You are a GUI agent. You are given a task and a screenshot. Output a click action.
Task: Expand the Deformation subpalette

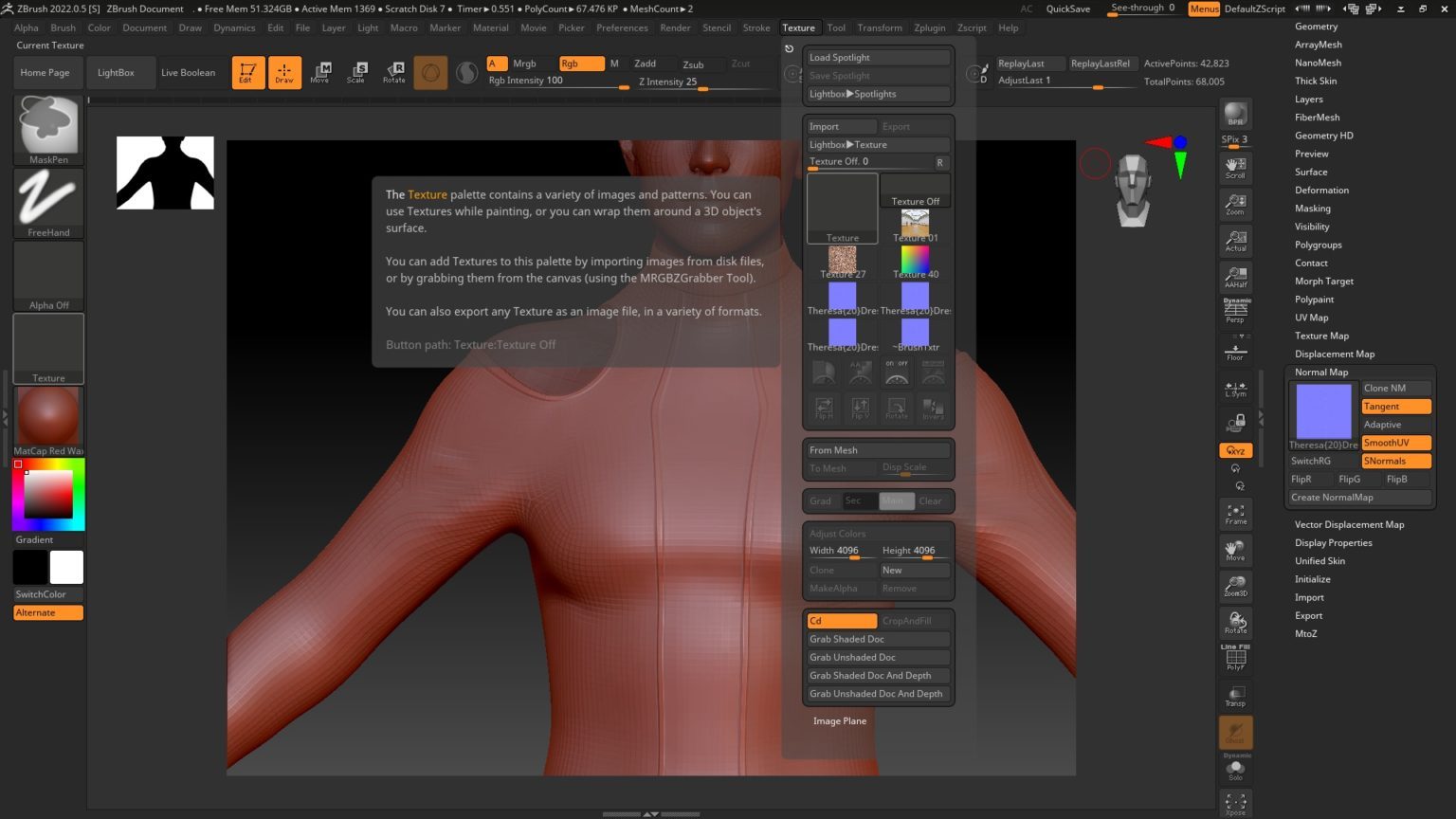coord(1321,190)
